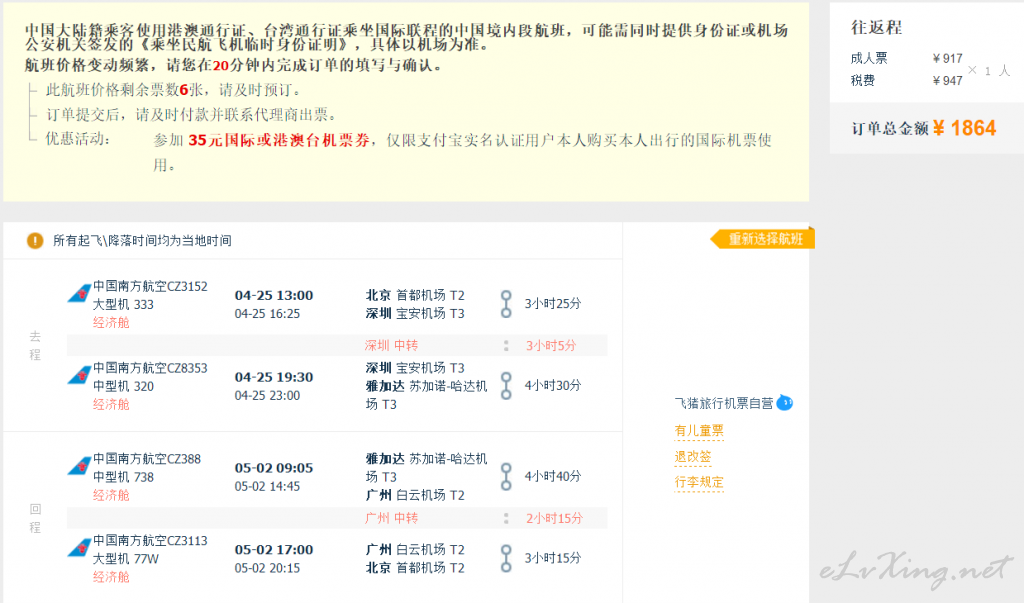Click the 所有起飞\降落时间均为当地时间 notice text

click(142, 241)
